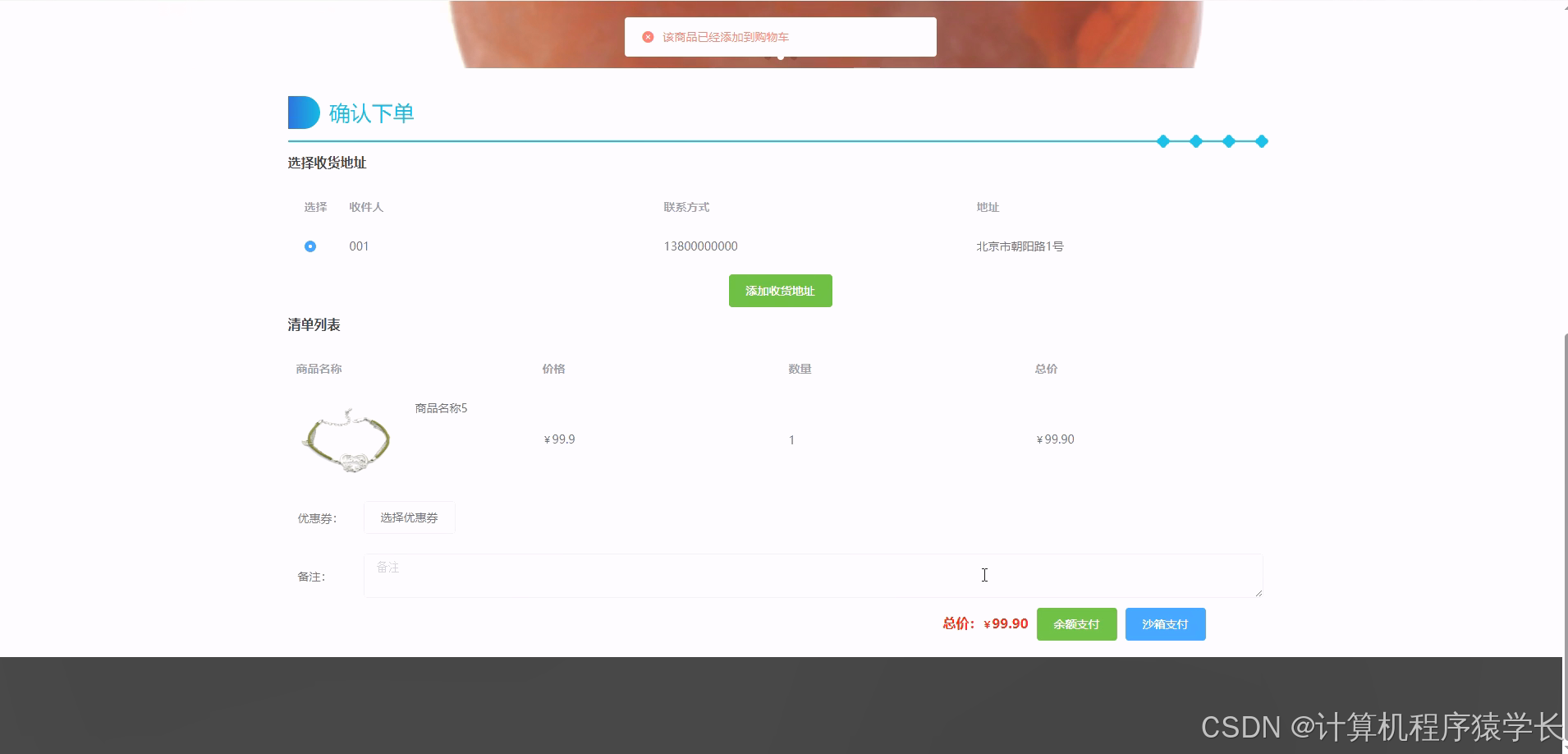Image resolution: width=1568 pixels, height=754 pixels.
Task: Click the blue D-shaped heading icon
Action: (x=303, y=113)
